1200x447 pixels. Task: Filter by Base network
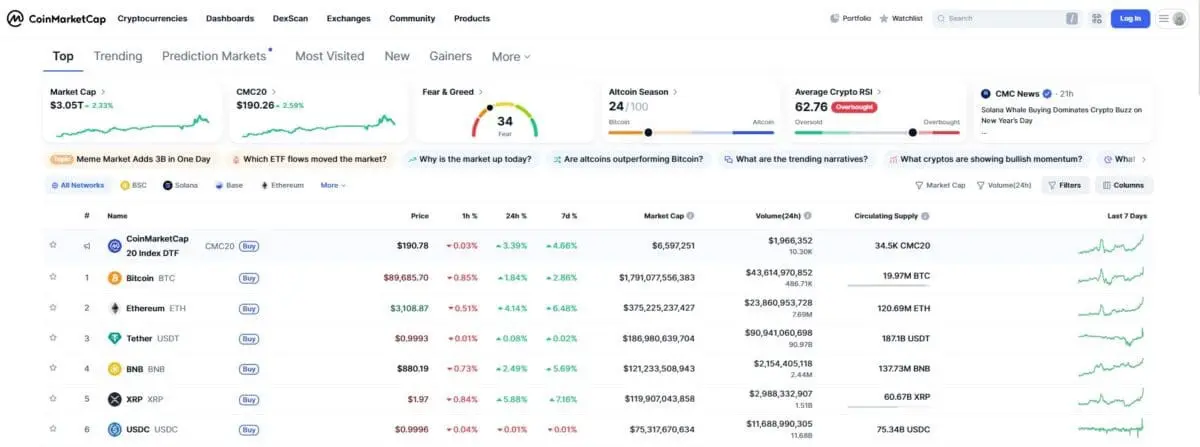pyautogui.click(x=228, y=185)
